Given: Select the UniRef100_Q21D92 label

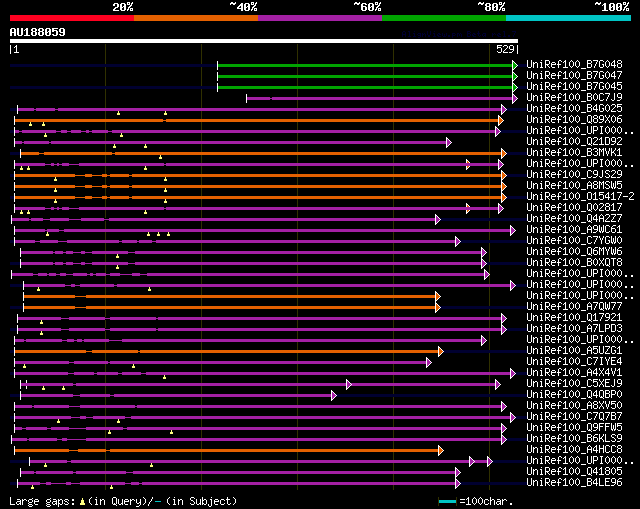Looking at the screenshot, I should click(x=574, y=142).
